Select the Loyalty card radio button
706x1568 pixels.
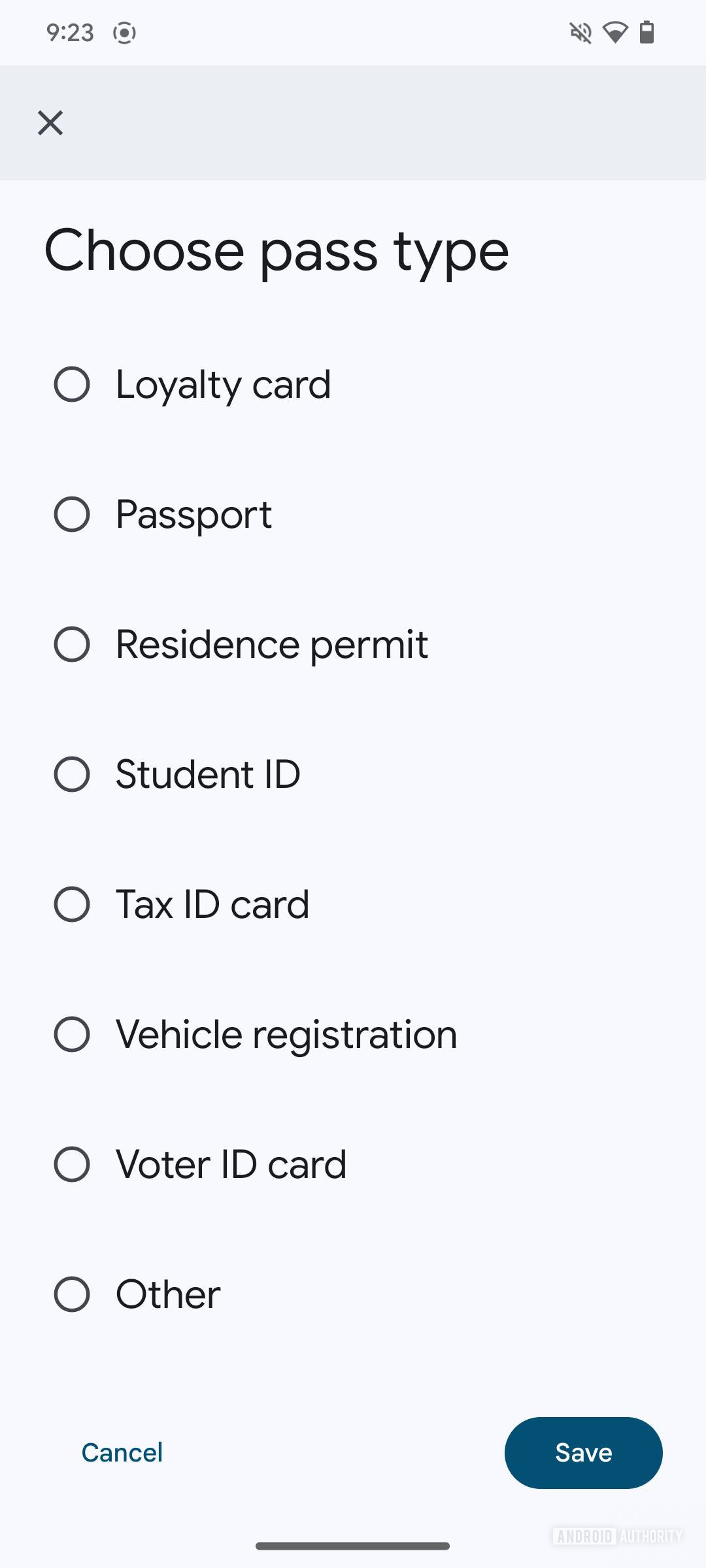(x=72, y=384)
